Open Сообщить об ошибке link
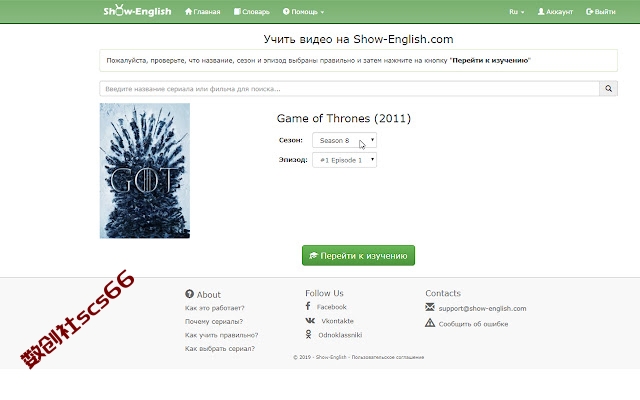The height and width of the screenshot is (400, 640). tap(473, 324)
